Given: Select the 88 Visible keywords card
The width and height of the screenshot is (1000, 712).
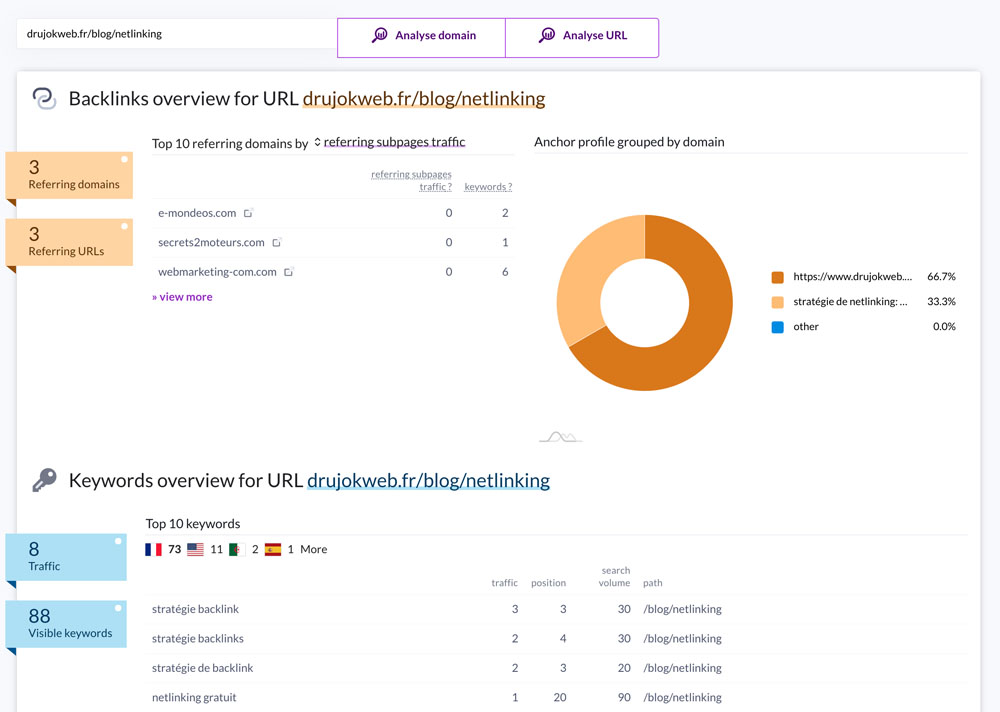Looking at the screenshot, I should pyautogui.click(x=66, y=624).
